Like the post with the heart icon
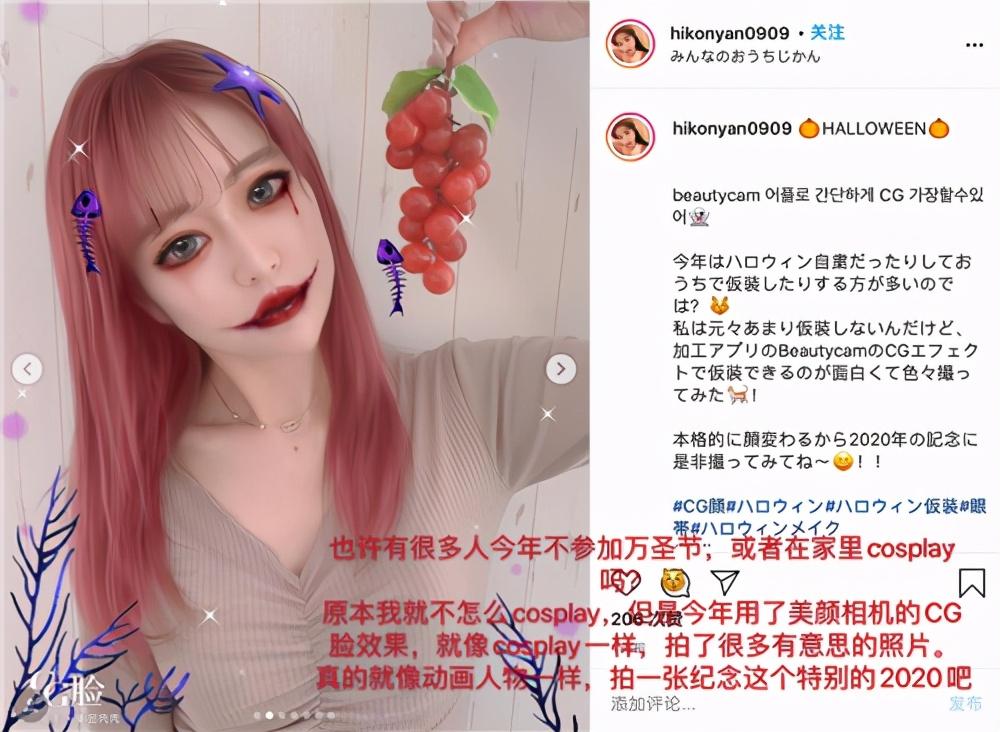The image size is (1000, 732). click(628, 582)
